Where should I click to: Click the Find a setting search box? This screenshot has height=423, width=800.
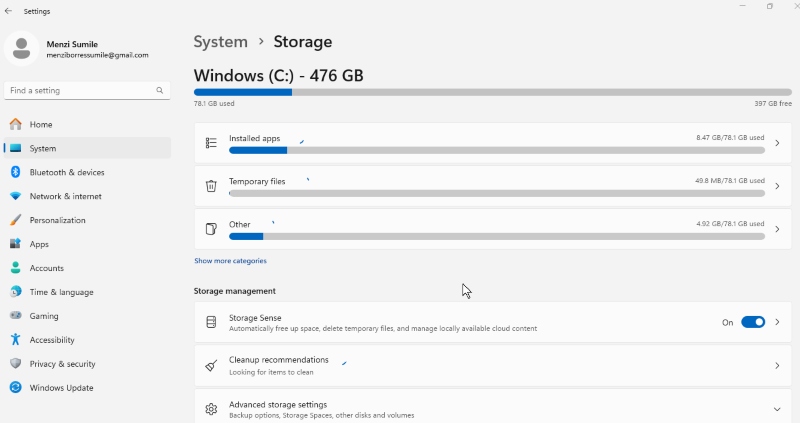tap(87, 90)
